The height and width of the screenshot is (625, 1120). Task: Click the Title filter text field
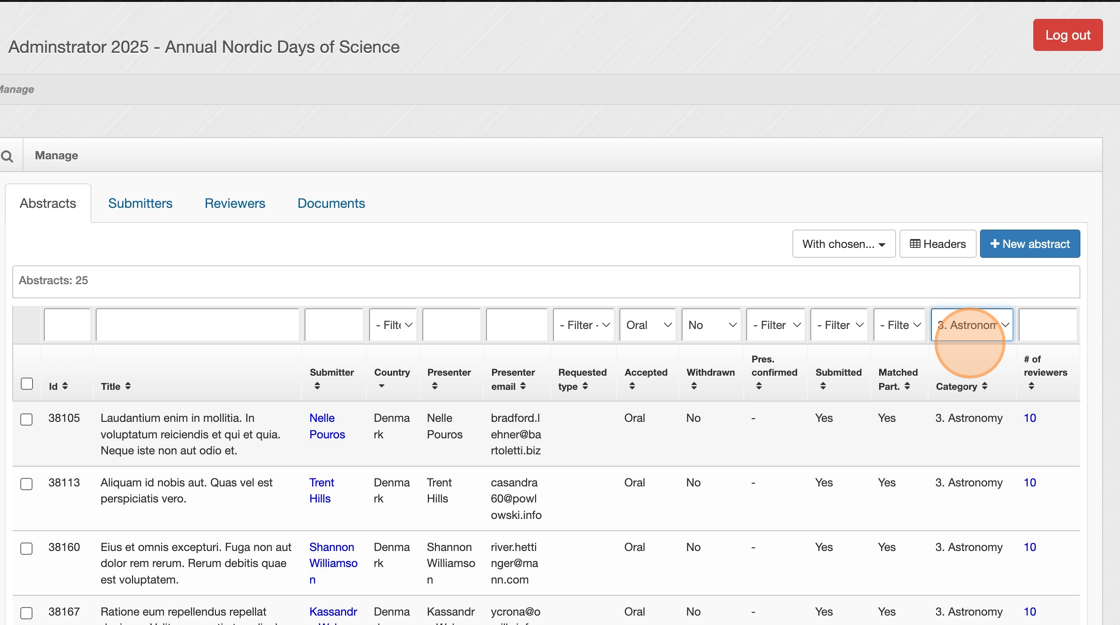(197, 325)
